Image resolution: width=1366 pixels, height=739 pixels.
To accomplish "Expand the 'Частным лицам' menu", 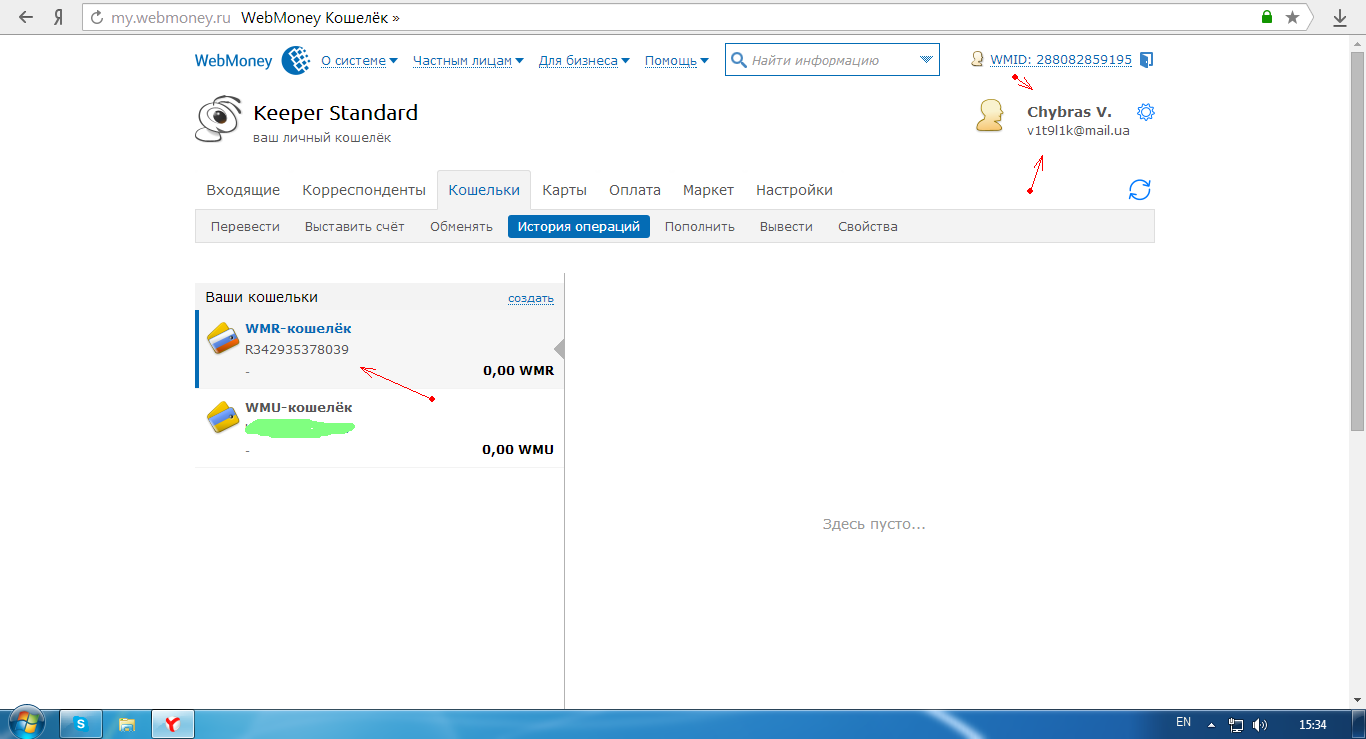I will coord(468,60).
